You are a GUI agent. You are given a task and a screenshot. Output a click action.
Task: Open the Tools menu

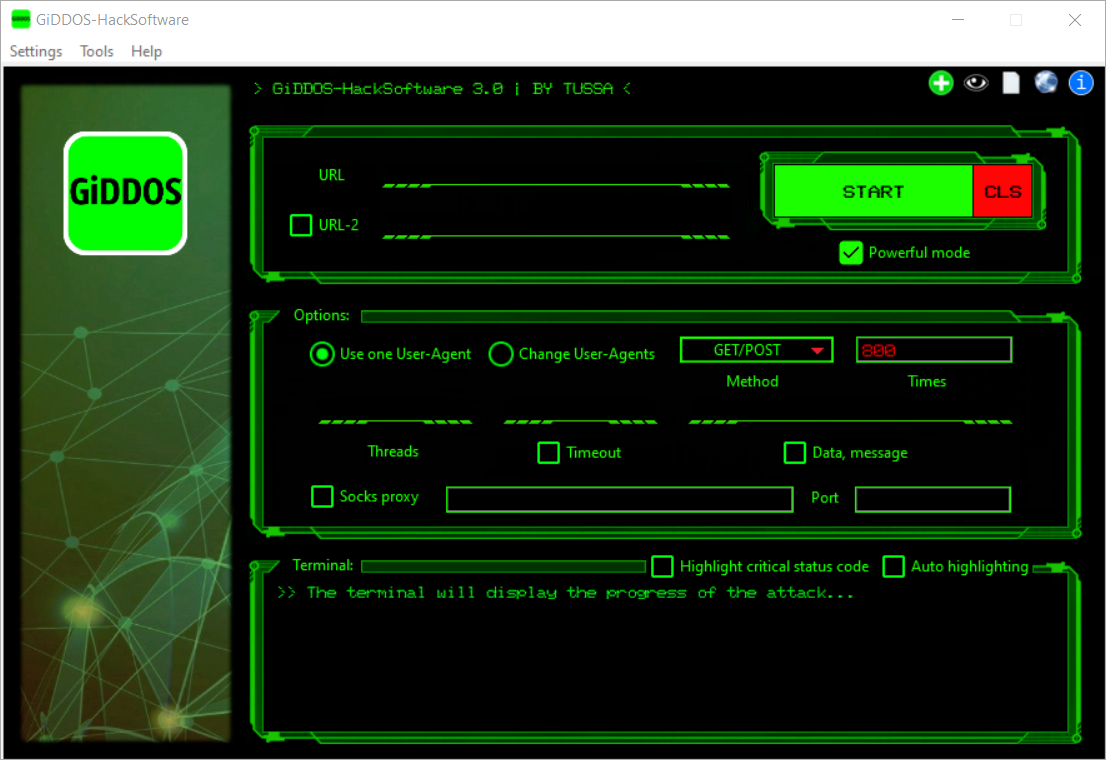97,52
